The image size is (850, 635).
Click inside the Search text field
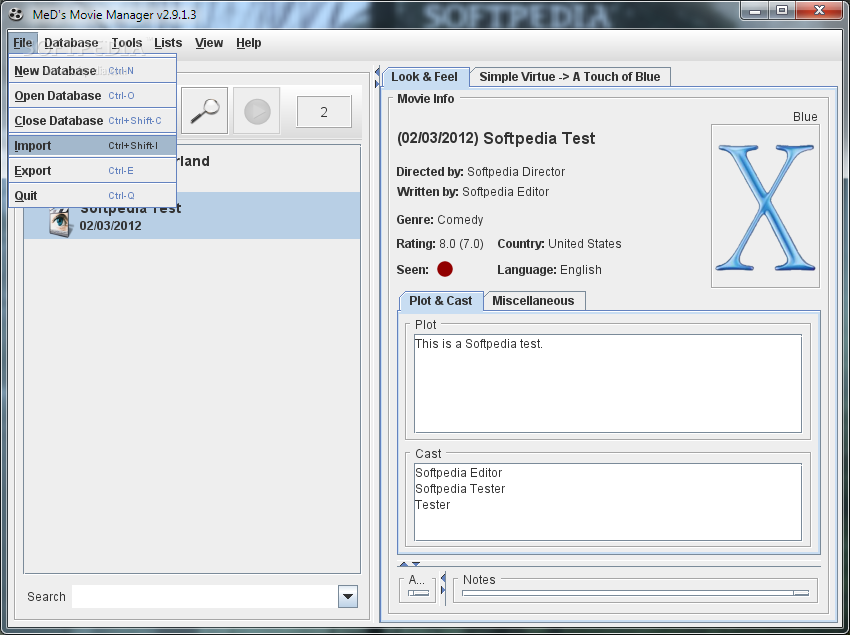click(x=205, y=596)
